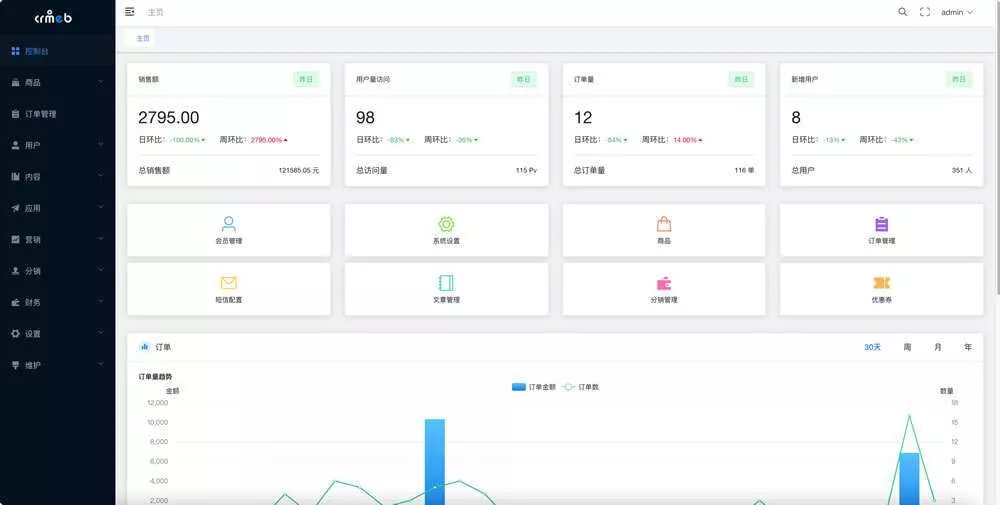Show order chart for 30天
Screen dimensions: 1000x505
point(872,347)
